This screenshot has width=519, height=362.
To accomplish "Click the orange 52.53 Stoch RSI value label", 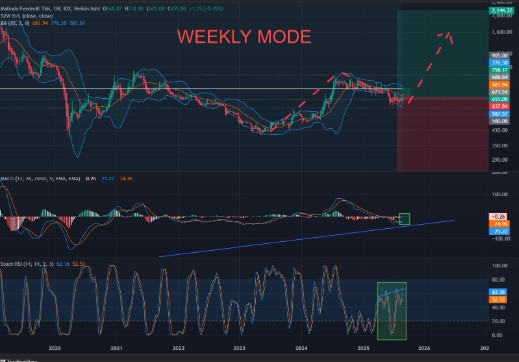I will point(498,299).
